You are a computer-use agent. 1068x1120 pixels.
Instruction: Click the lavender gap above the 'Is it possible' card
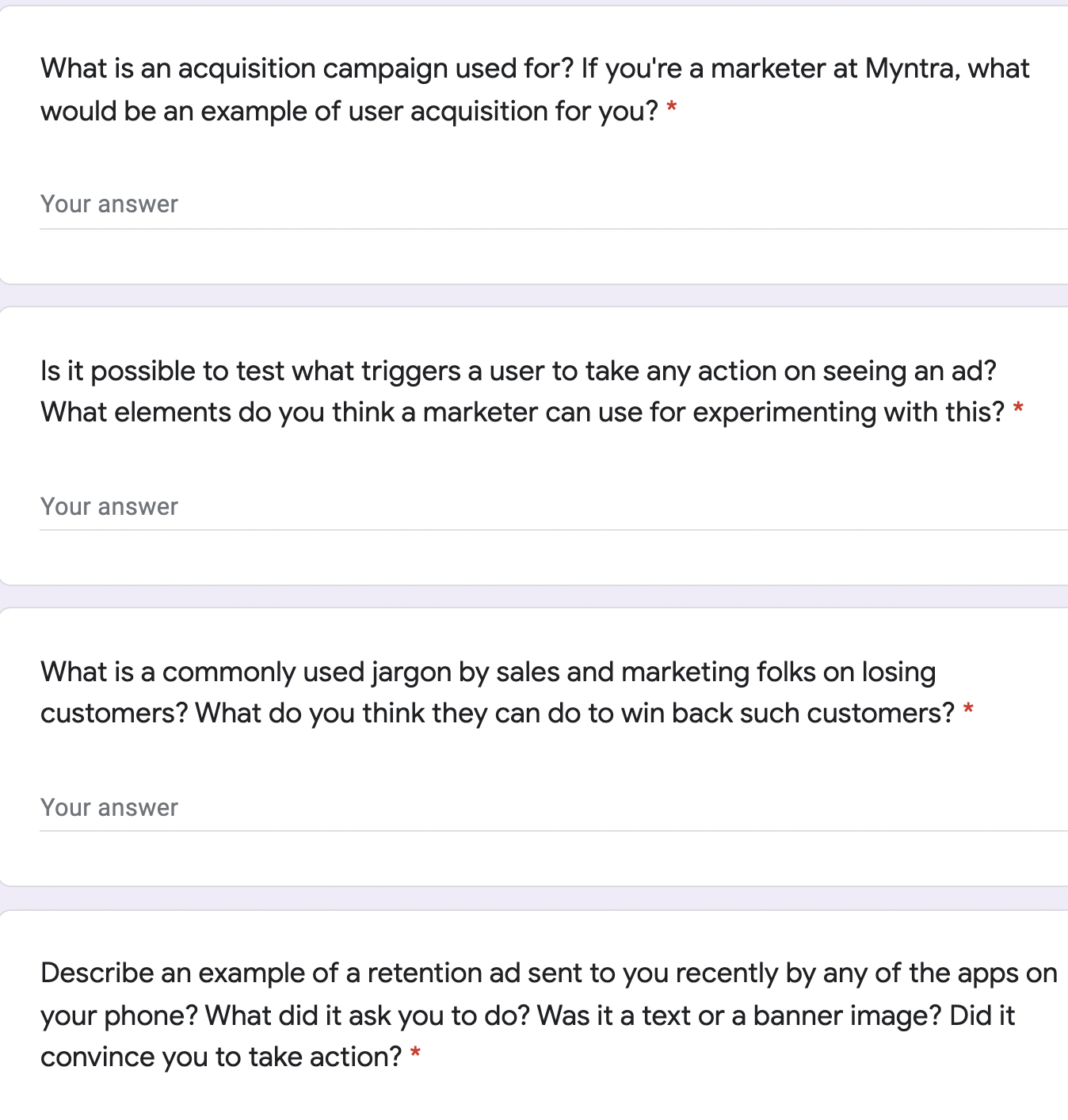534,295
